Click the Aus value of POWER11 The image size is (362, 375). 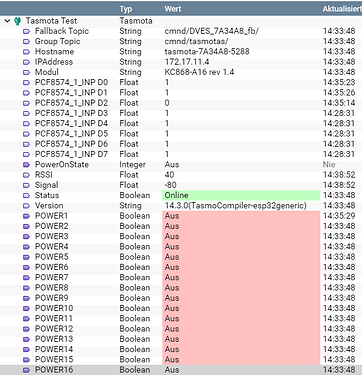click(172, 319)
